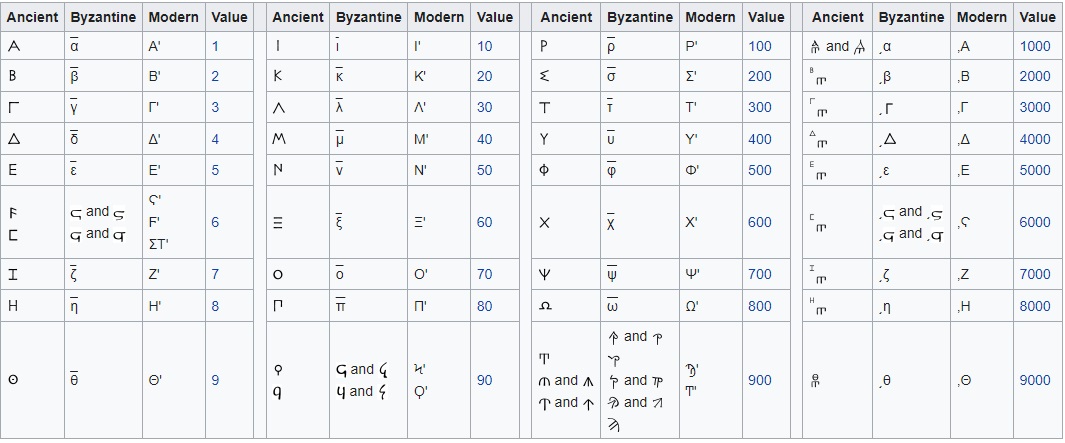
Task: Click the value link 40
Action: [x=484, y=139]
